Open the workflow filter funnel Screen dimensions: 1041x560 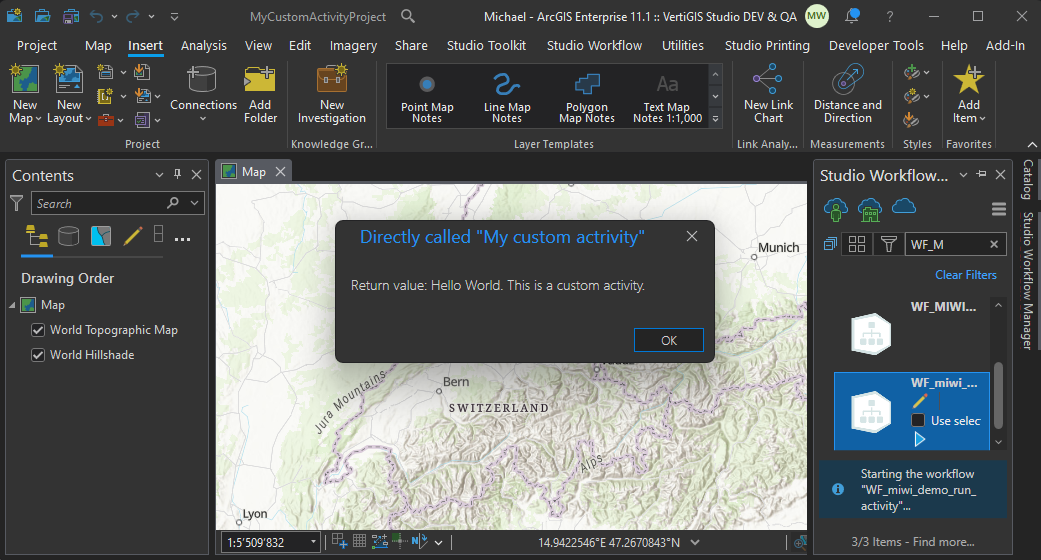point(888,244)
